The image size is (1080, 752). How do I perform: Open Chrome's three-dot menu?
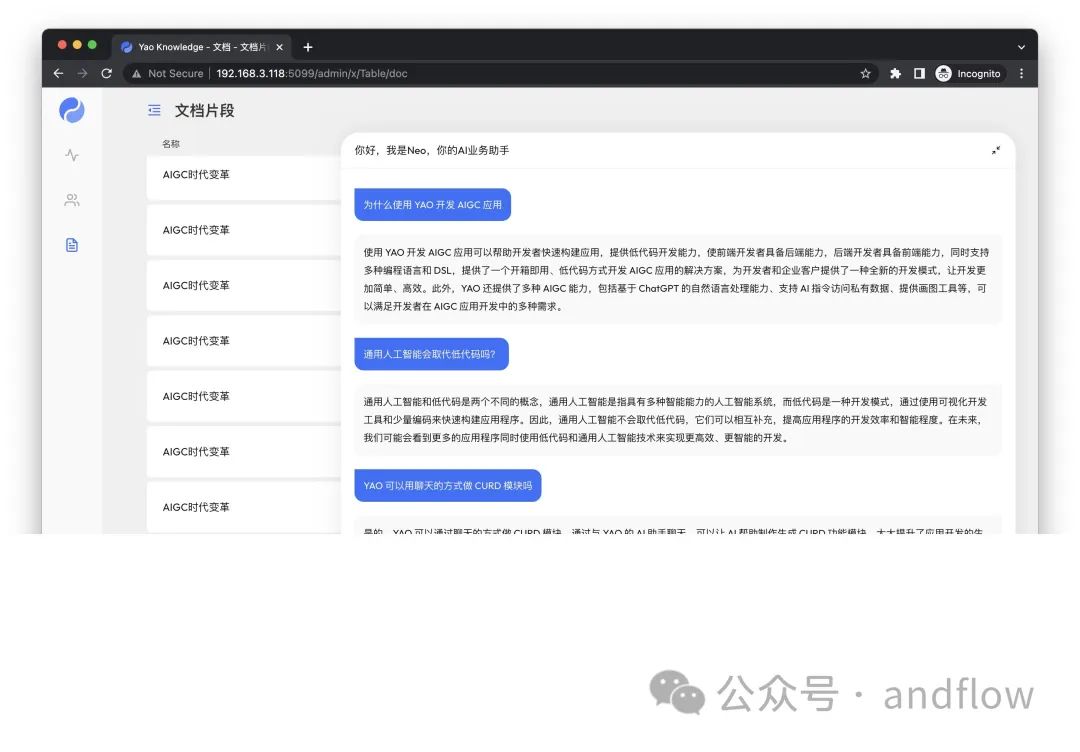pos(1020,73)
